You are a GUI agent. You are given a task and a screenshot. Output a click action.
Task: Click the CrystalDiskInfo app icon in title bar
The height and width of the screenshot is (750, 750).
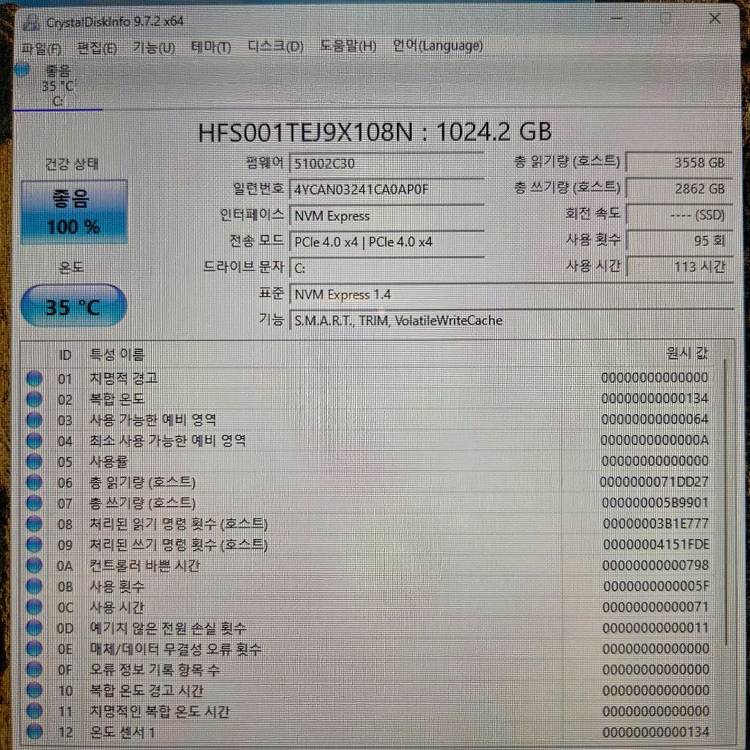(x=31, y=22)
